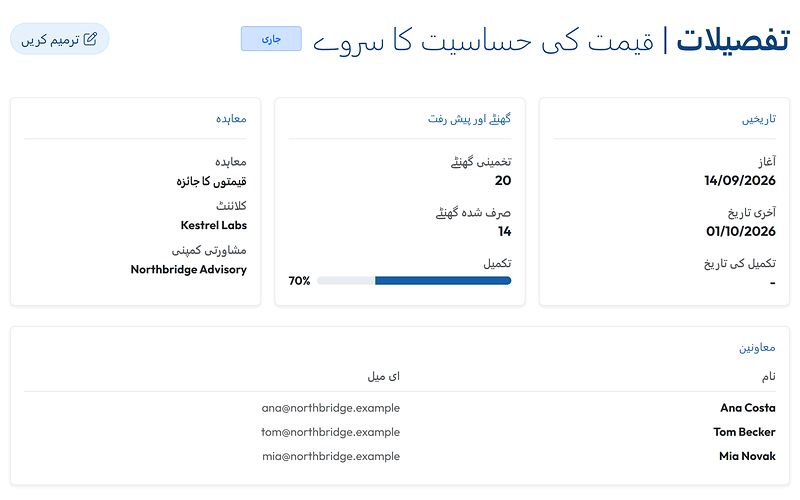The image size is (800, 500).
Task: Click the spent hours value 14
Action: (x=505, y=231)
